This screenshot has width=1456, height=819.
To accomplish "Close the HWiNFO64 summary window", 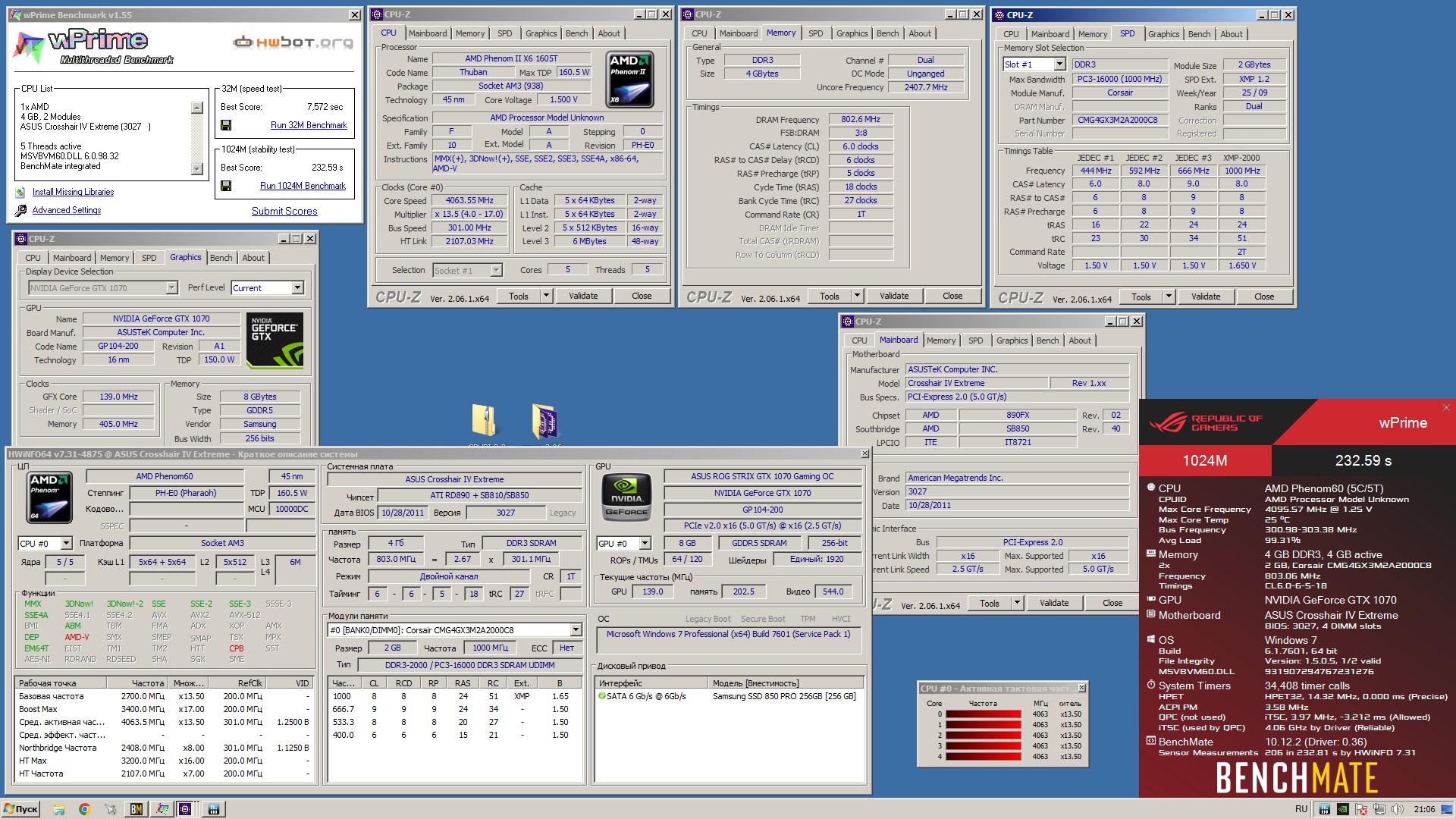I will (x=864, y=453).
